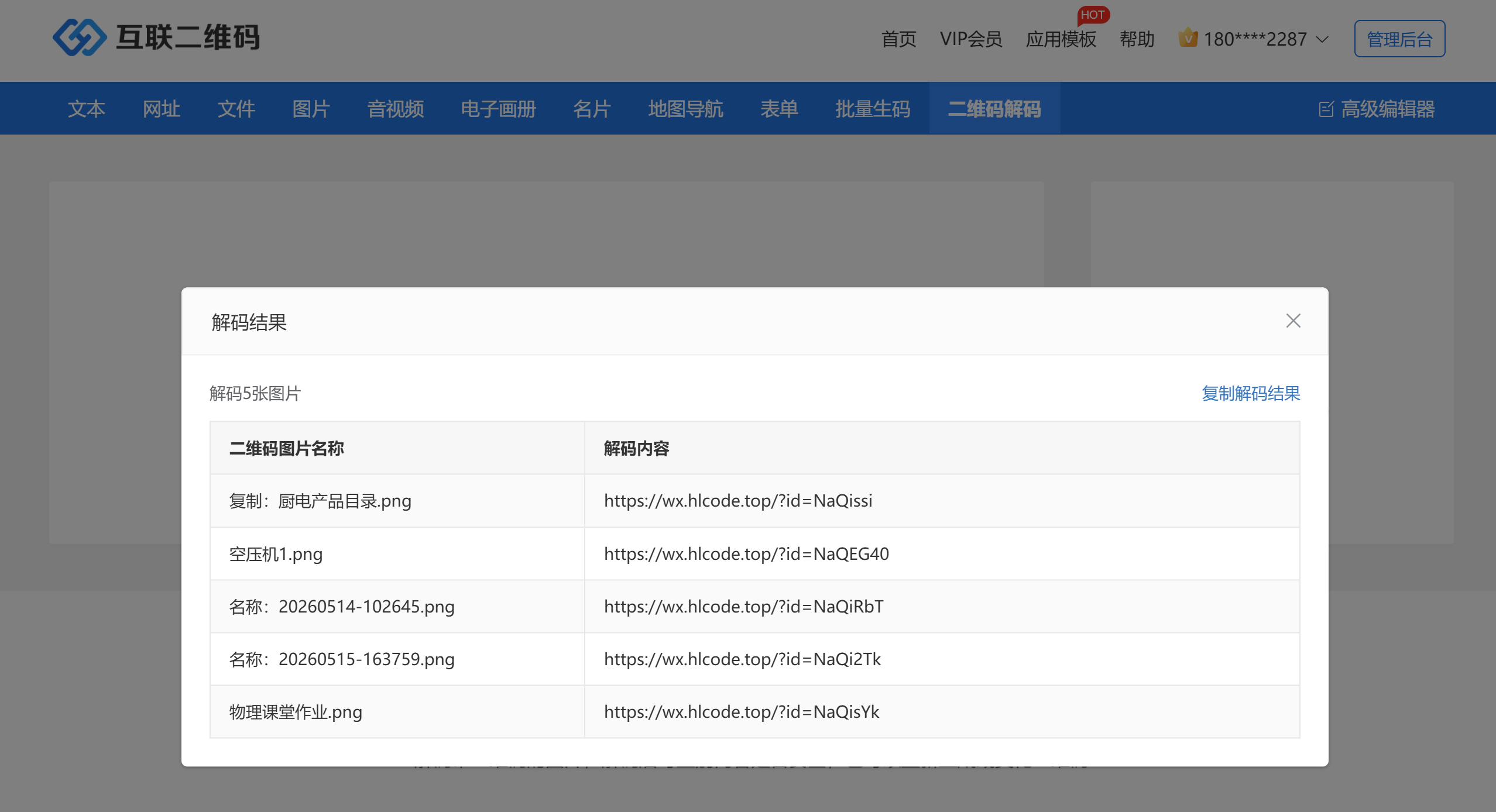
Task: Click the 互联二维码 site title text
Action: [188, 37]
